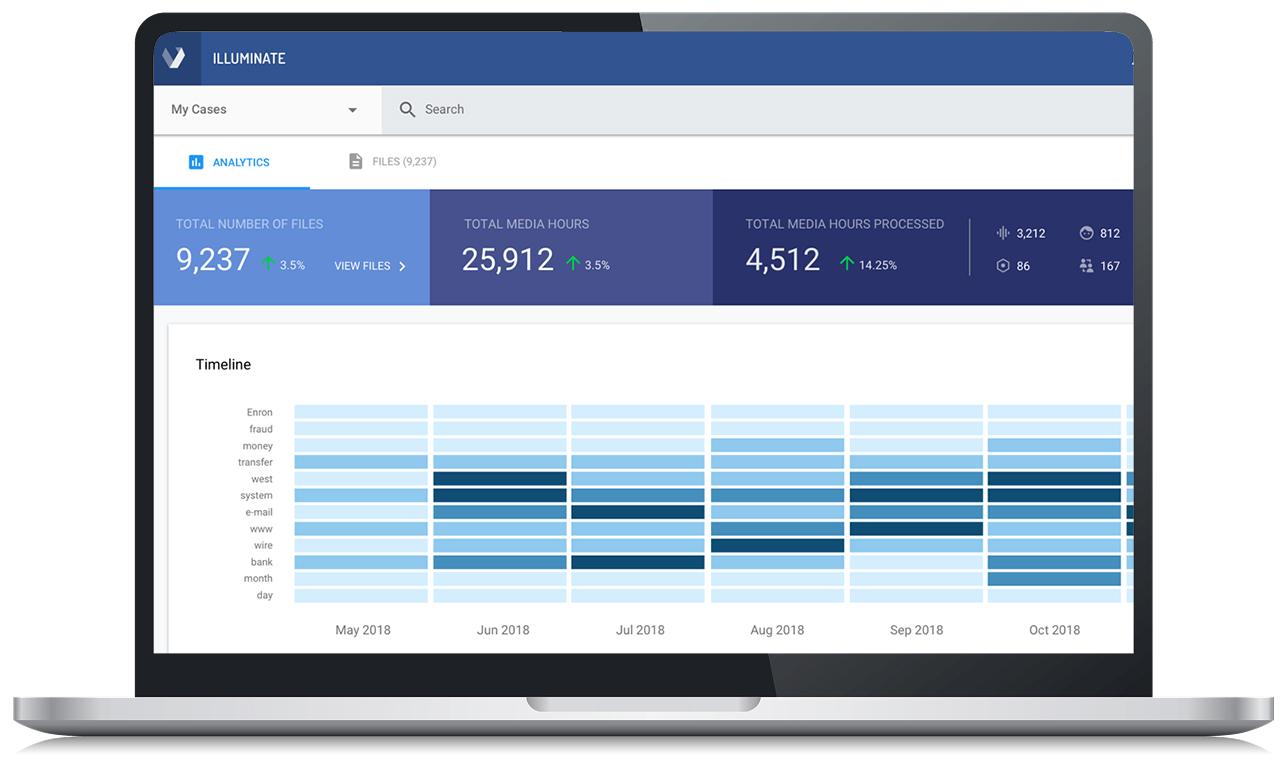Click the Illuminate logo icon
1280x760 pixels.
174,58
